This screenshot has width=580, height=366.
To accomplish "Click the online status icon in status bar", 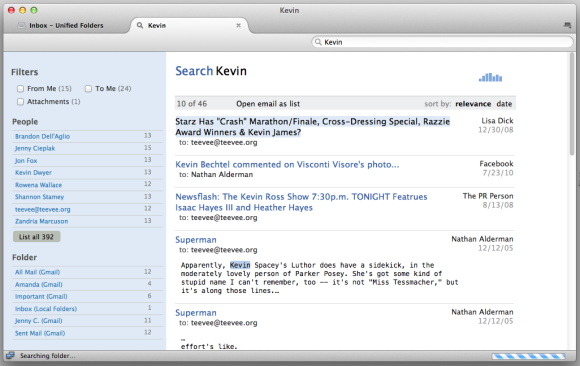I will 10,356.
